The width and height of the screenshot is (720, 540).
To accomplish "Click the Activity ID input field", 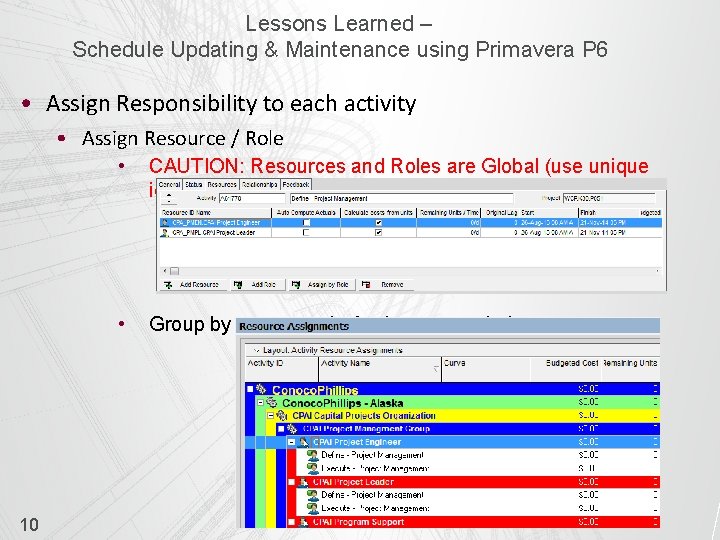I will pos(252,198).
